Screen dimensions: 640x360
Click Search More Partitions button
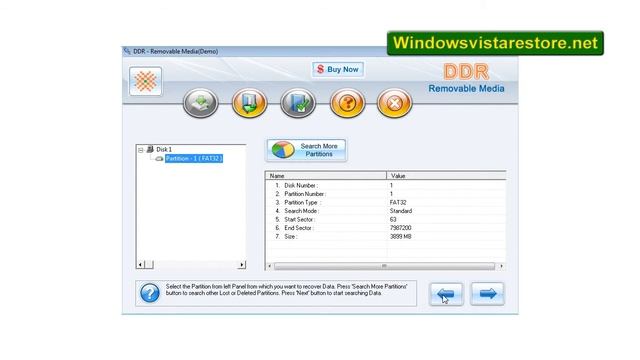[306, 150]
